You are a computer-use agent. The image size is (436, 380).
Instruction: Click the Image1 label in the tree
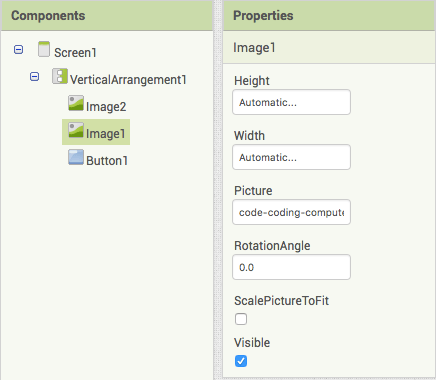tap(105, 134)
